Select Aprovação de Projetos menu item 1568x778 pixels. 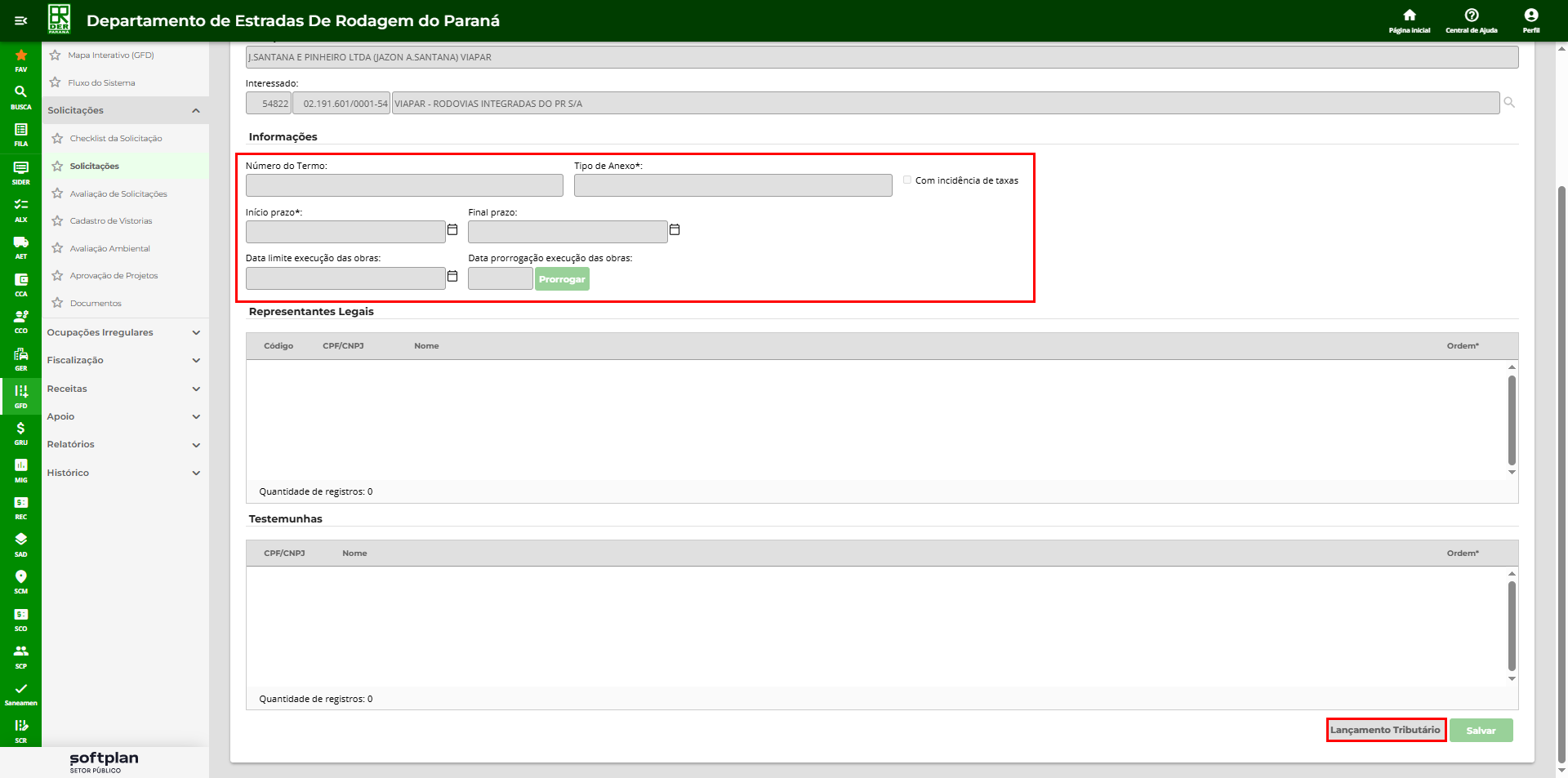[114, 276]
